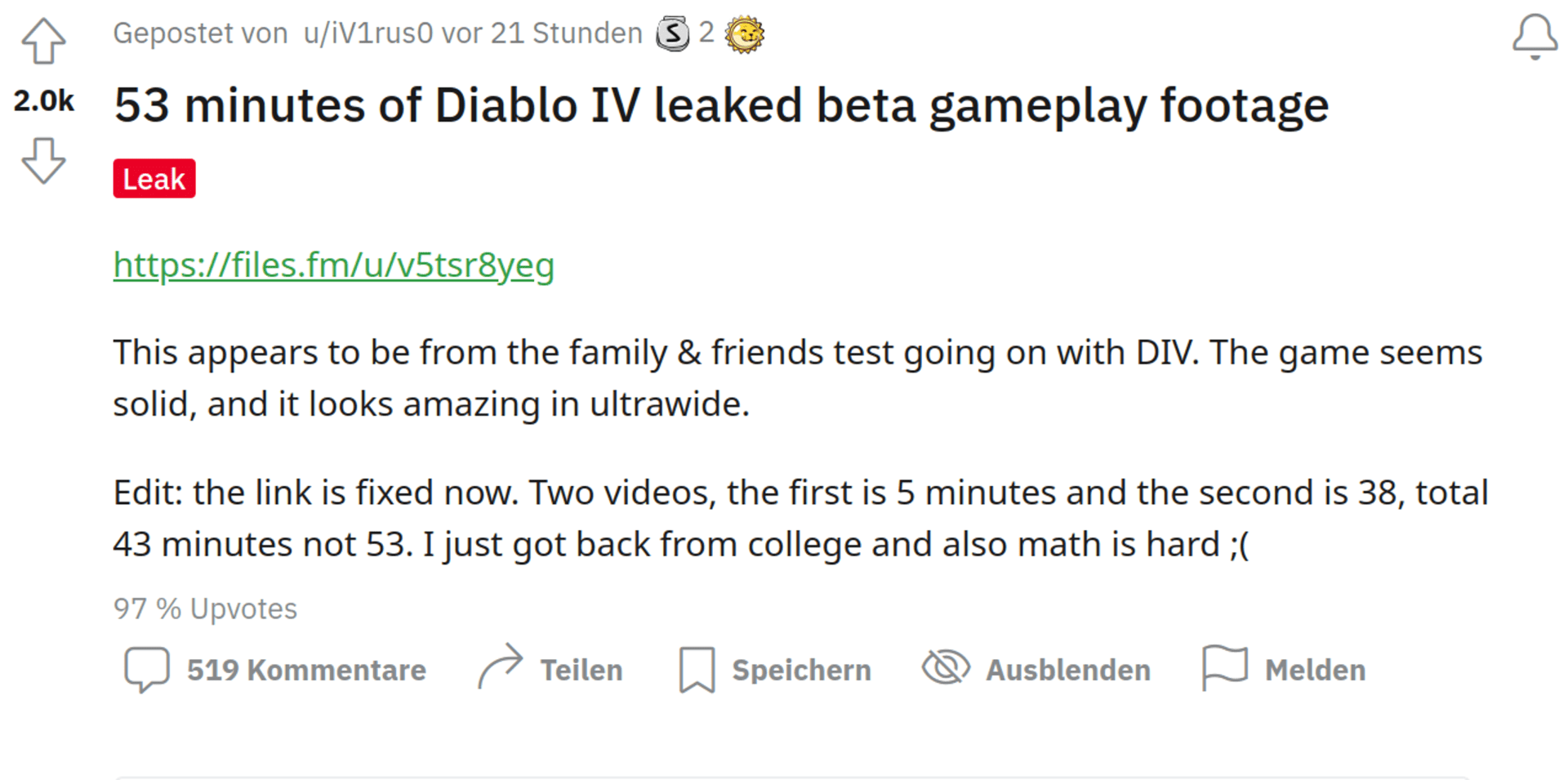Click the bookmark save icon

[x=697, y=670]
